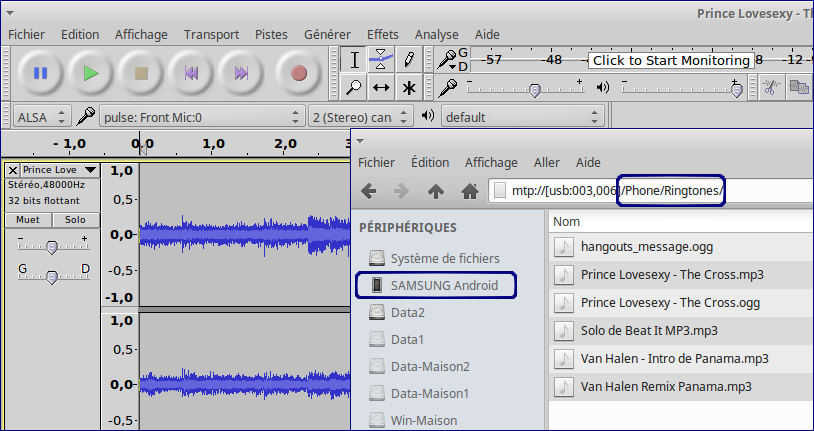Select the Time Shift tool
This screenshot has width=814, height=431.
click(381, 88)
